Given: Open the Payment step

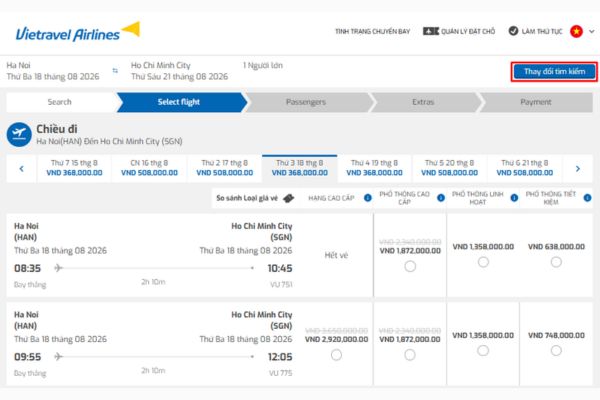Looking at the screenshot, I should pyautogui.click(x=536, y=102).
